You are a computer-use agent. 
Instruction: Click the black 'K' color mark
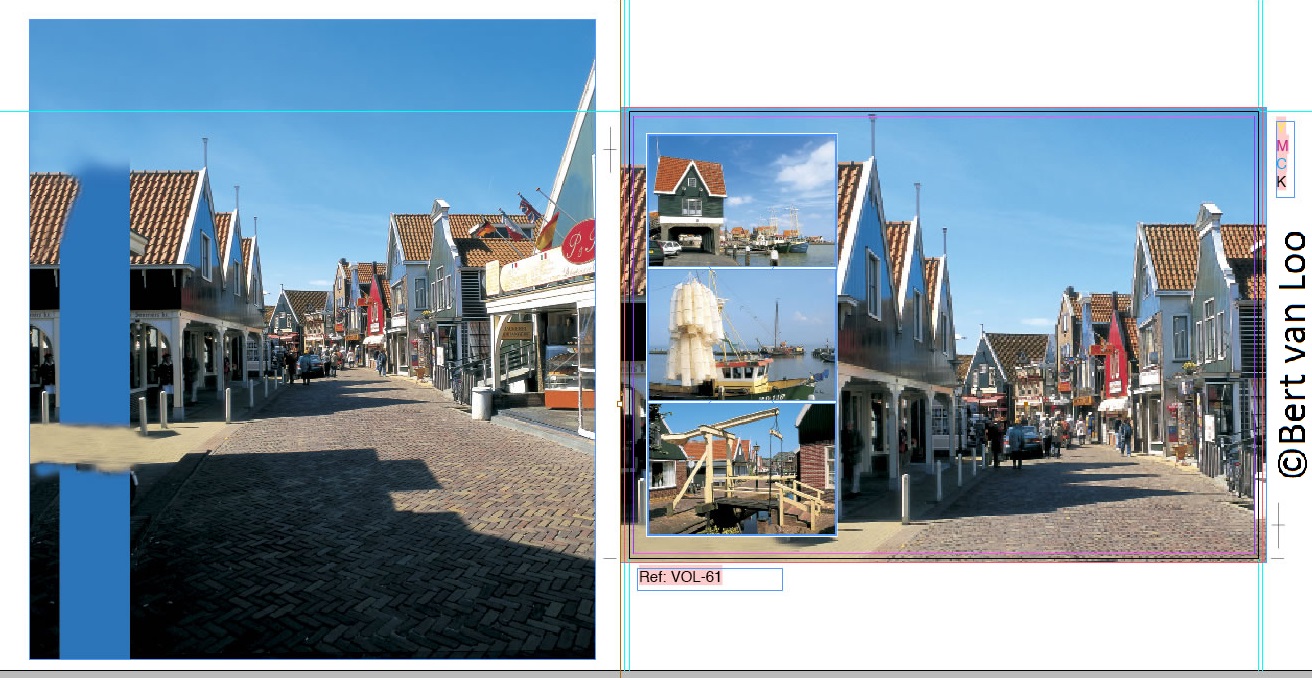click(1282, 182)
